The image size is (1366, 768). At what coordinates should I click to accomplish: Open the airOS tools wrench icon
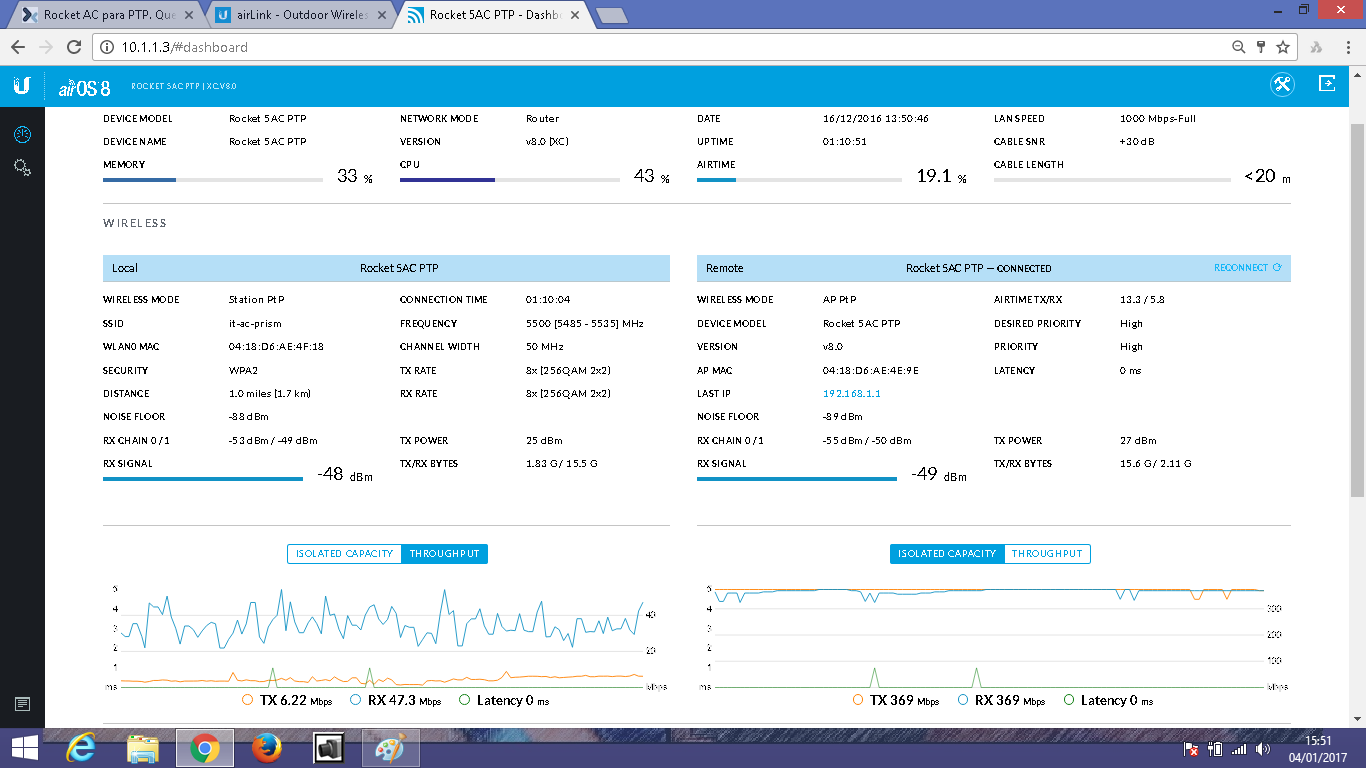coord(1282,85)
